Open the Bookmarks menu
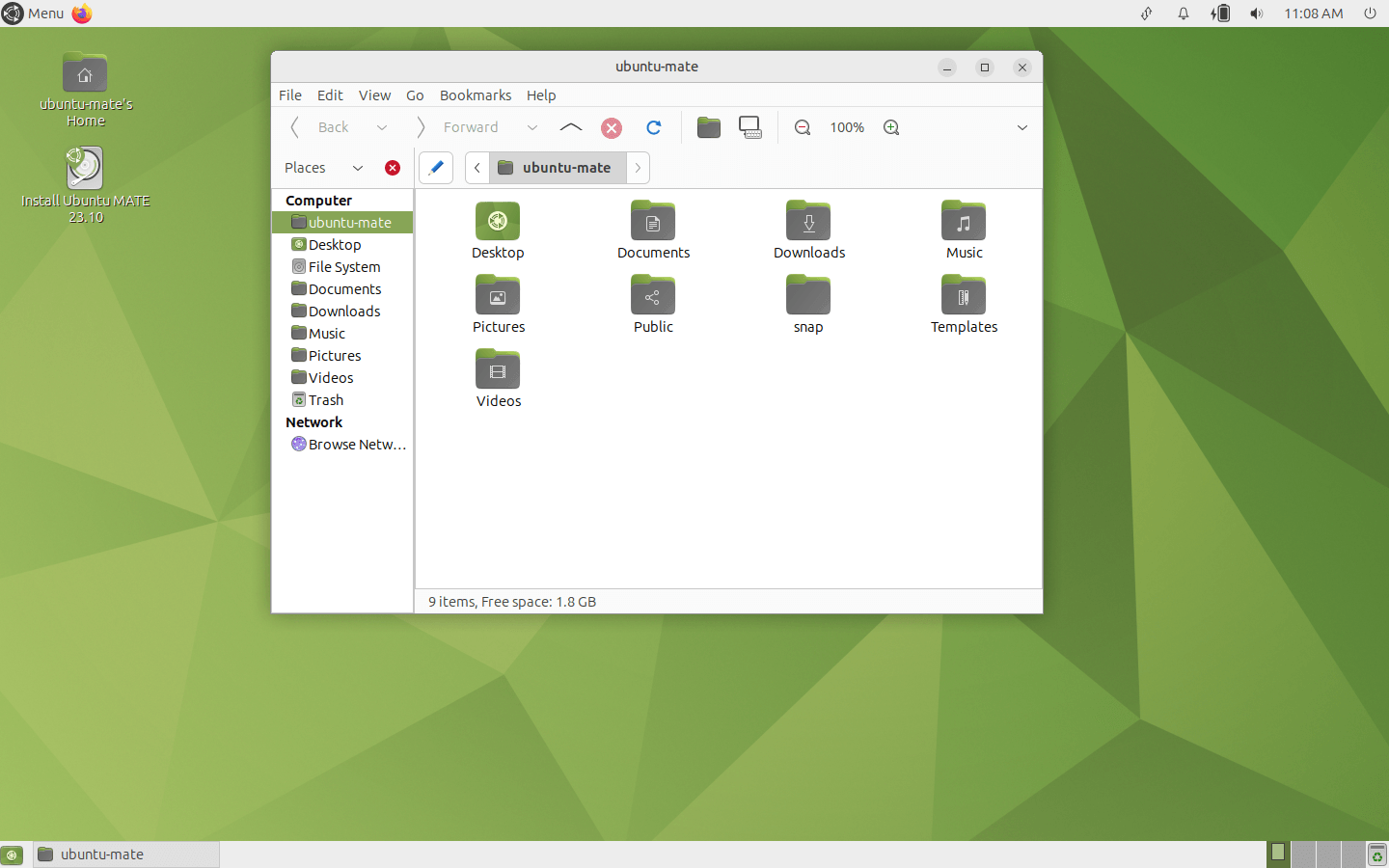 pos(476,95)
